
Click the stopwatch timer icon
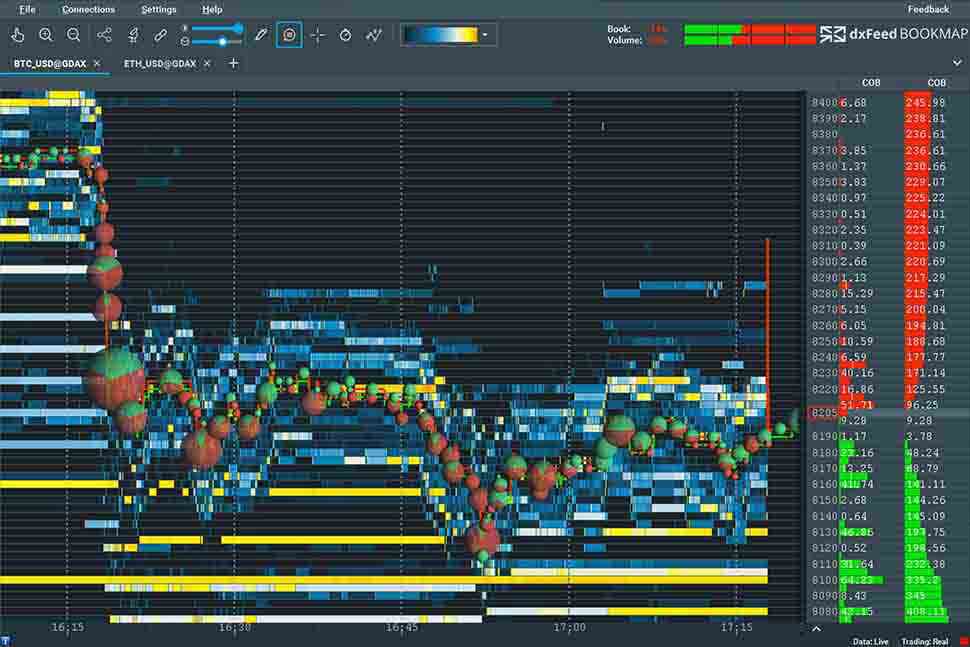click(345, 35)
